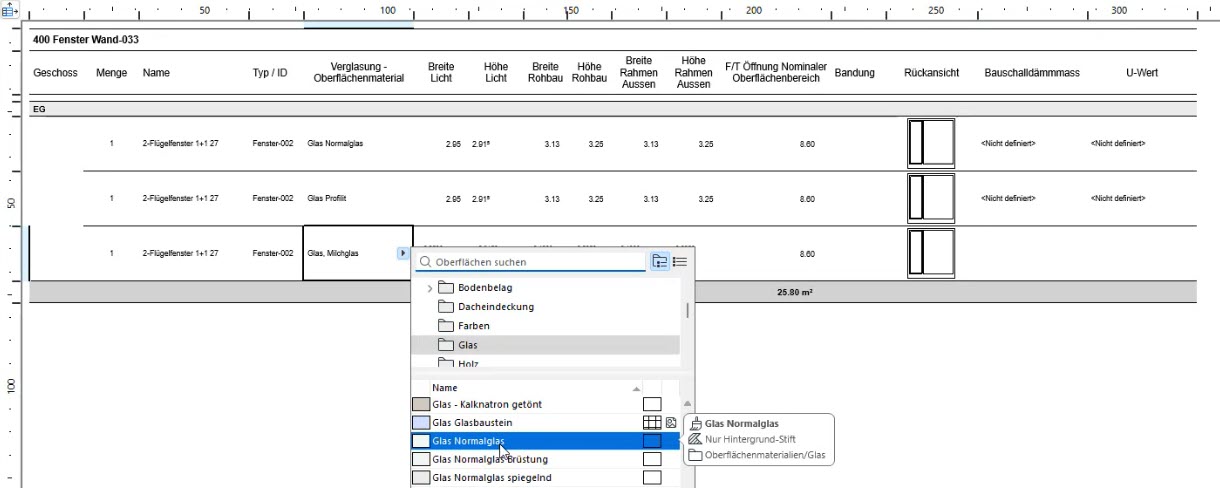Choose Glas Glasbaustein from the list

pos(473,423)
